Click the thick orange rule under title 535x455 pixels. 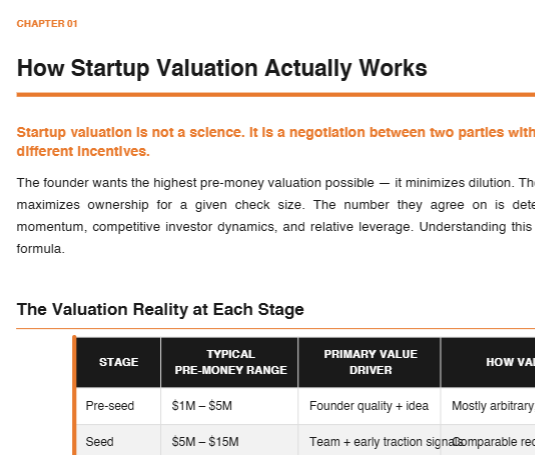click(276, 94)
